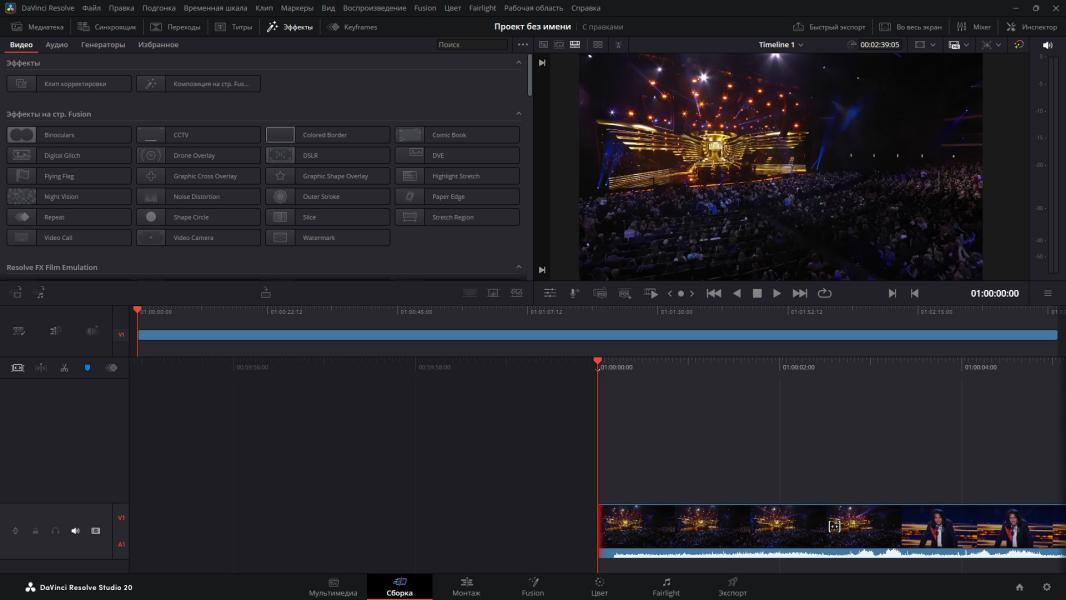Click the effects Поиск search field
The image size is (1066, 600).
pos(470,45)
